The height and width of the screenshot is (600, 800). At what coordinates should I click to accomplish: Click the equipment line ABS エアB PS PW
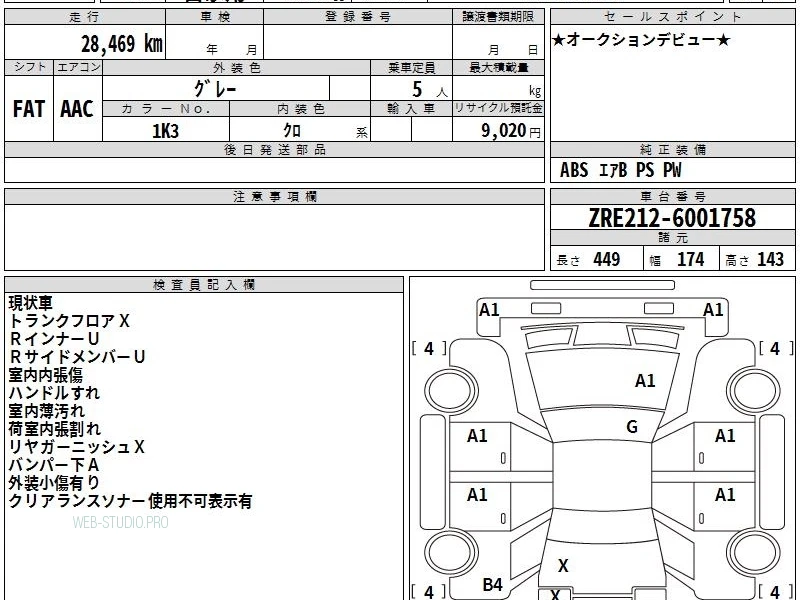(x=620, y=170)
